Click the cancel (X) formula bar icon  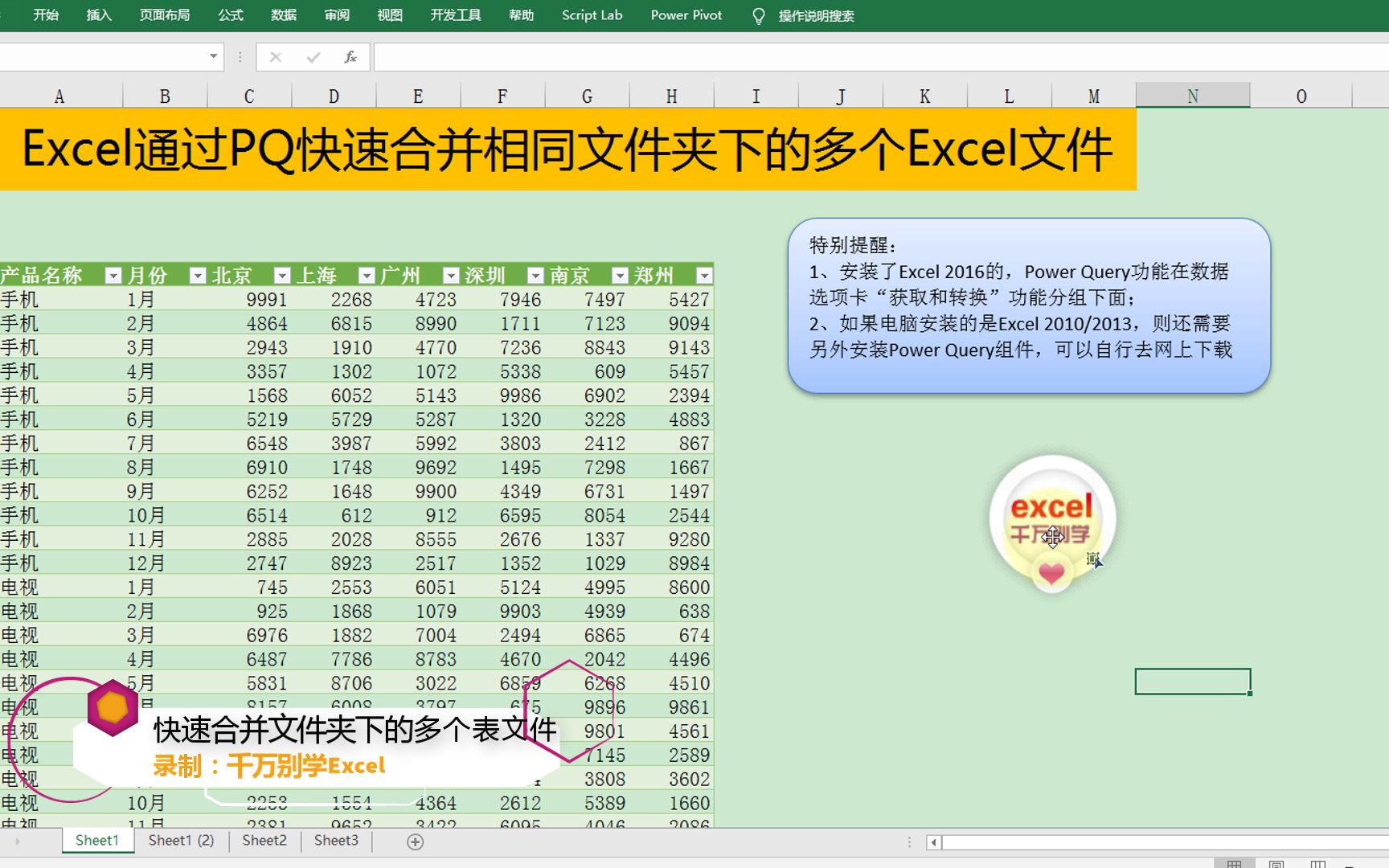(x=276, y=57)
